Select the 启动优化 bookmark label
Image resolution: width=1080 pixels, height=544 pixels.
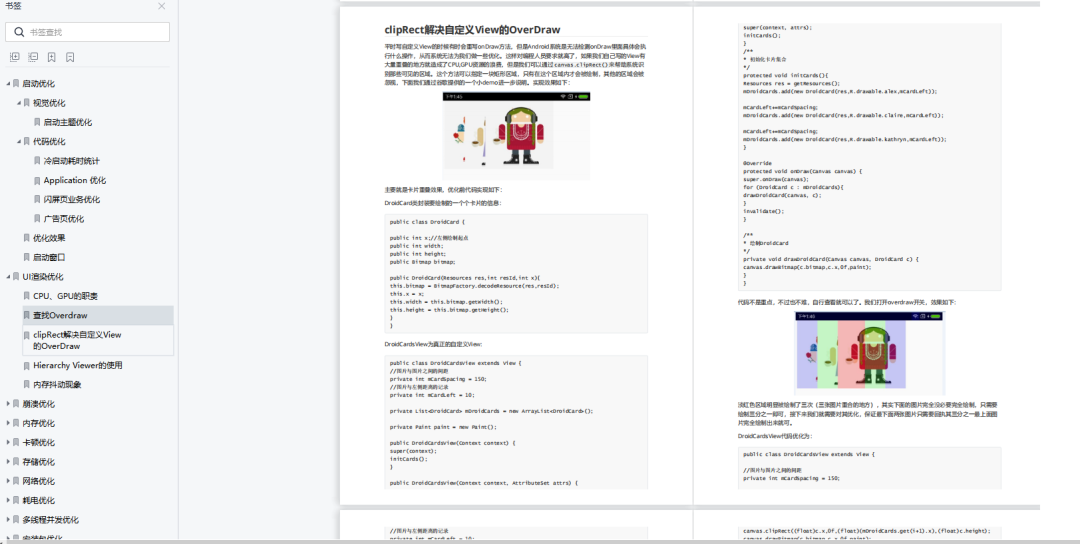(39, 83)
